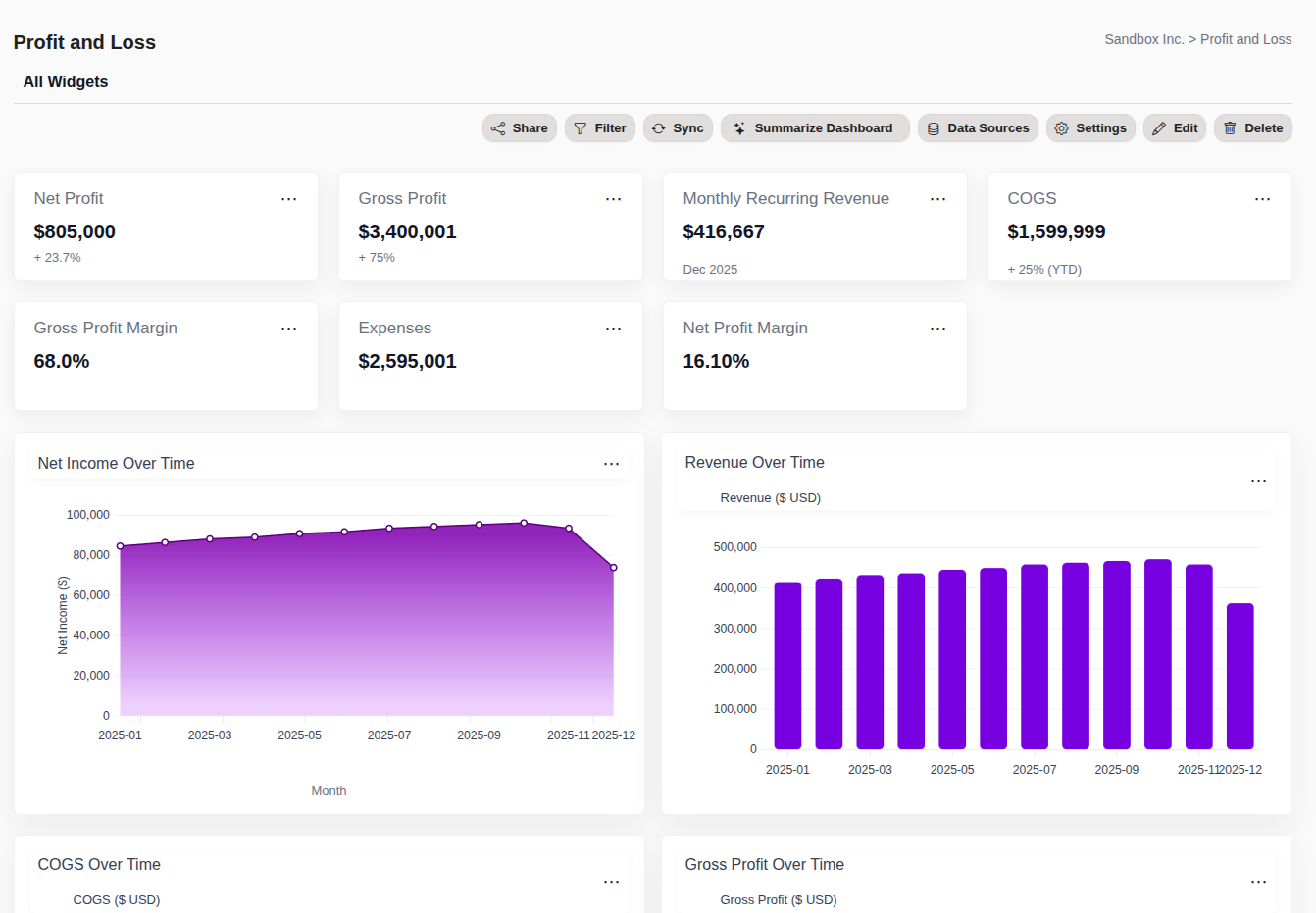
Task: Click the Dec 2025 label
Action: pyautogui.click(x=710, y=270)
